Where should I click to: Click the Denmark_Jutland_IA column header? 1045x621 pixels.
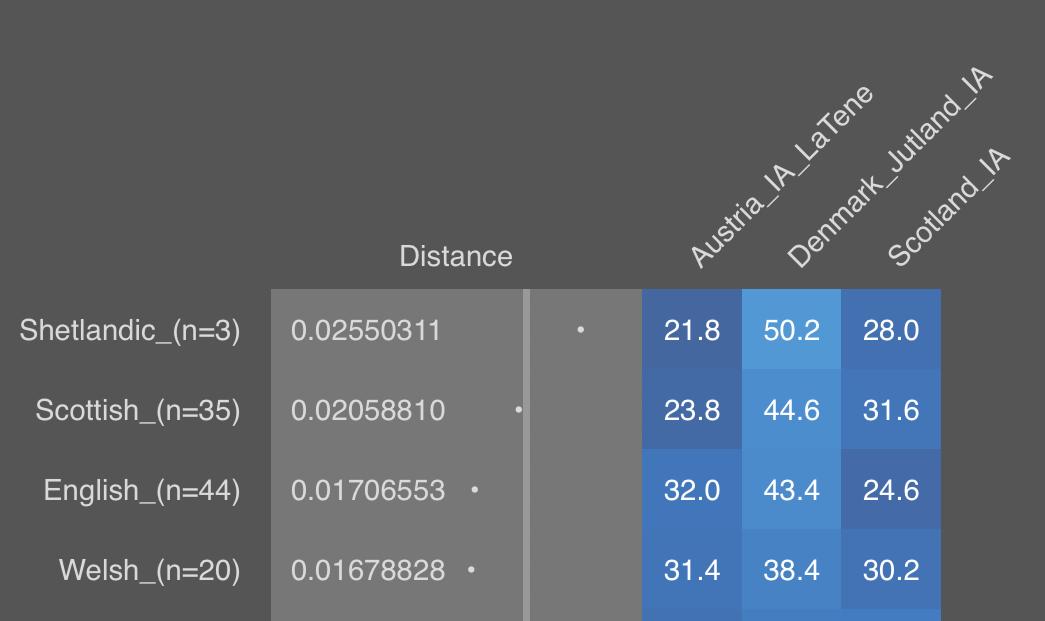point(889,168)
